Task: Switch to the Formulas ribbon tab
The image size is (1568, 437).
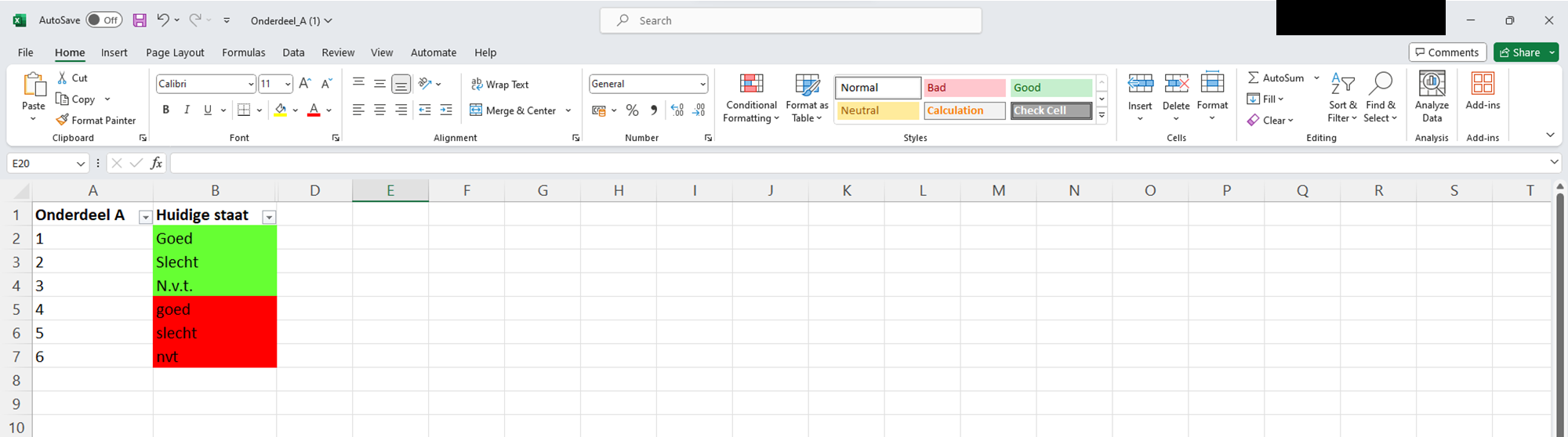Action: pos(243,52)
